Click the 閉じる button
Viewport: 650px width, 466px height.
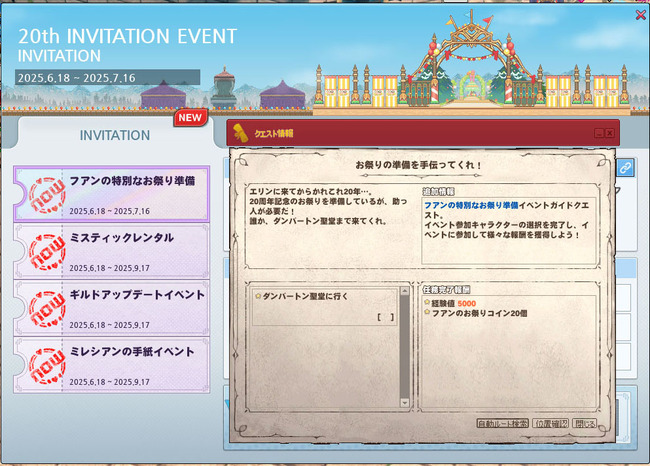(585, 423)
